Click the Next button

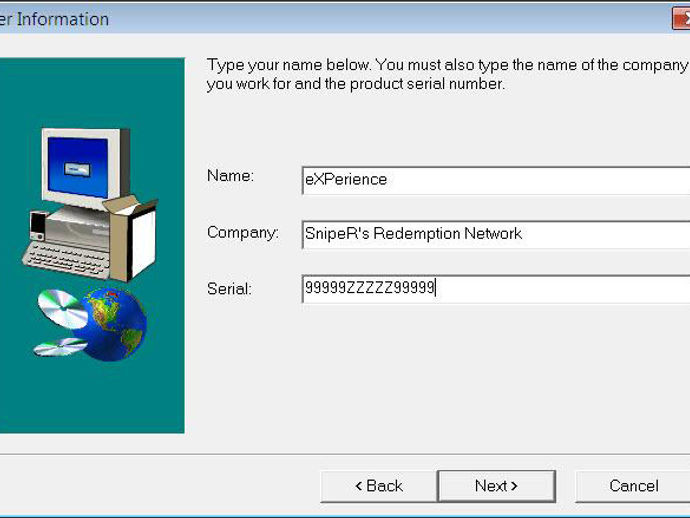click(x=496, y=486)
